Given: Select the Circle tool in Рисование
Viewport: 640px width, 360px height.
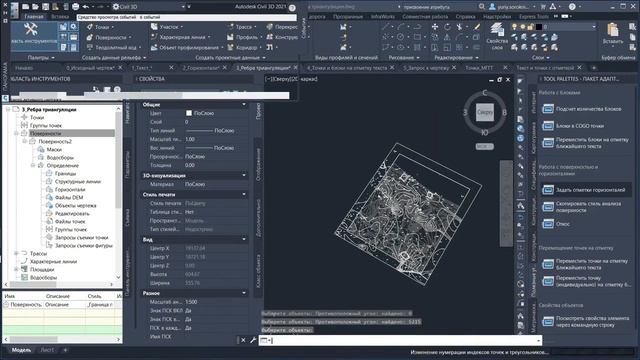Looking at the screenshot, I should (401, 37).
